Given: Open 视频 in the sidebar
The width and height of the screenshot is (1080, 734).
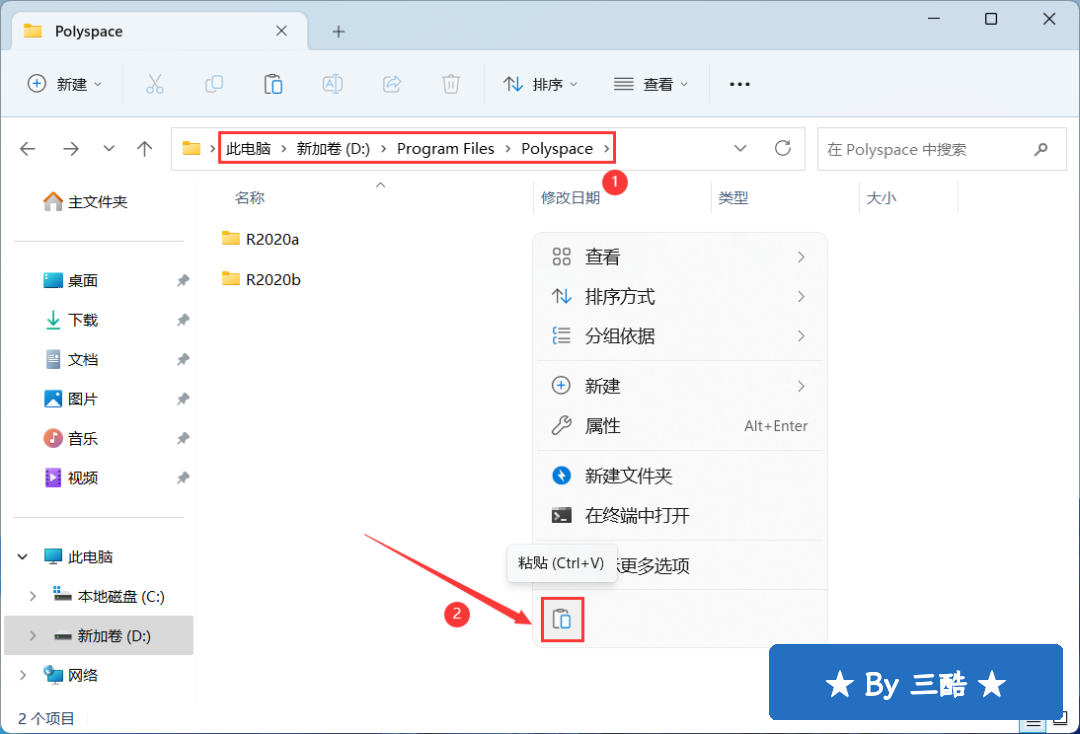Looking at the screenshot, I should point(70,478).
